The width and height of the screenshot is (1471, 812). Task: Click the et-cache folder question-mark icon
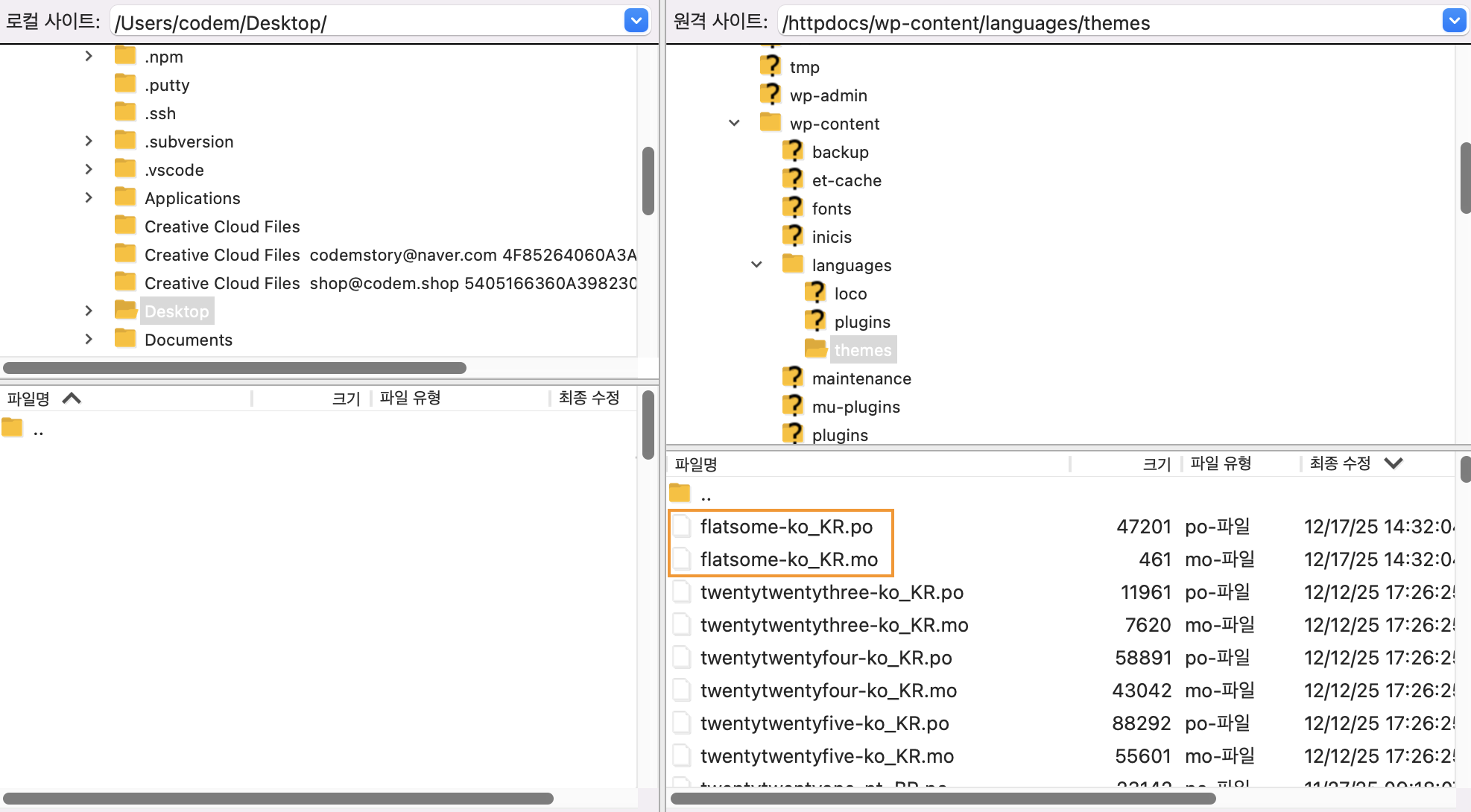click(793, 180)
